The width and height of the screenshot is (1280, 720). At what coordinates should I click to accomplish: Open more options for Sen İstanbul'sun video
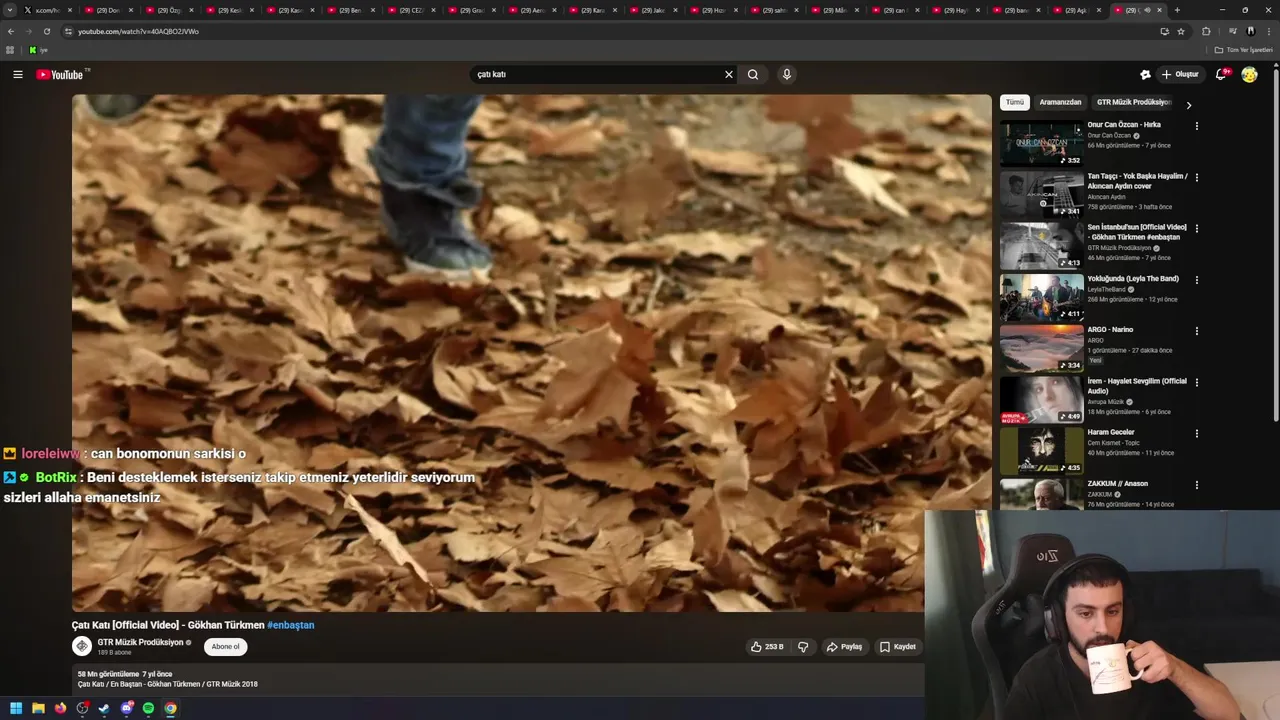coord(1196,228)
